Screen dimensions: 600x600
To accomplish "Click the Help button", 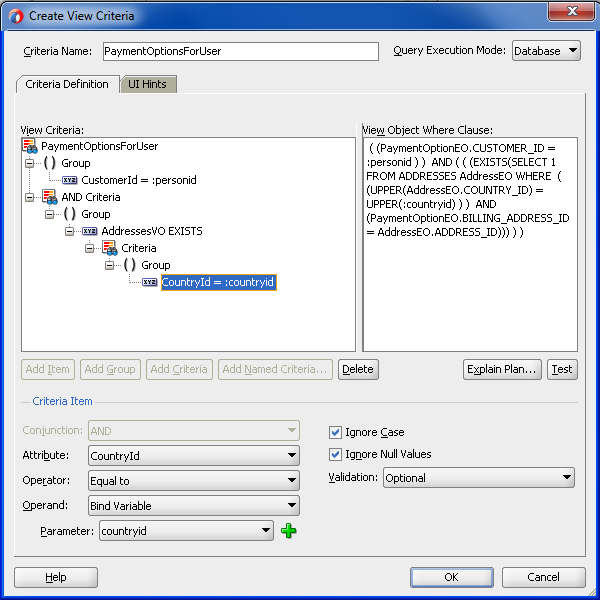I will [x=56, y=577].
